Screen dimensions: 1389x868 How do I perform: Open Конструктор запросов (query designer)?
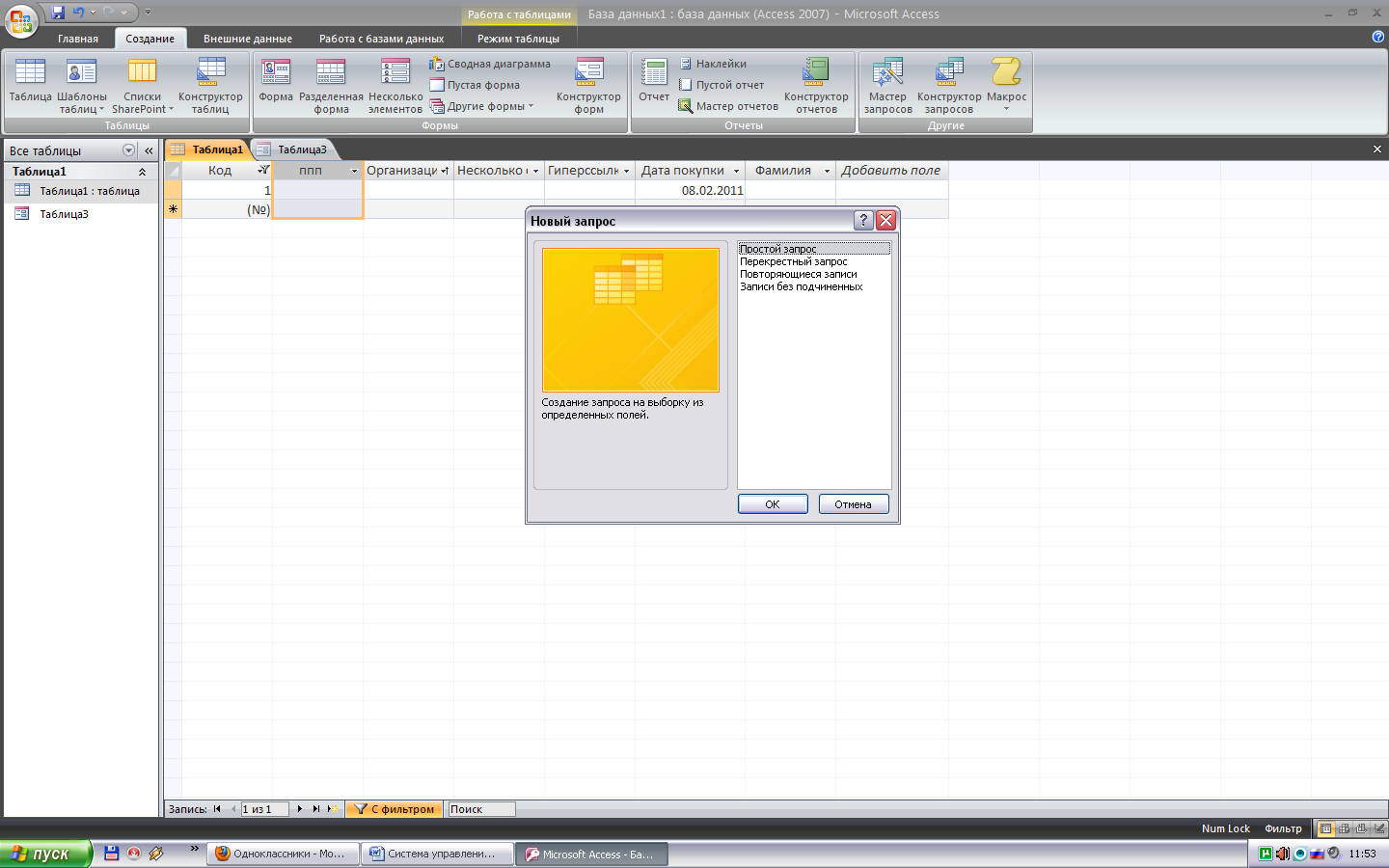(x=949, y=86)
